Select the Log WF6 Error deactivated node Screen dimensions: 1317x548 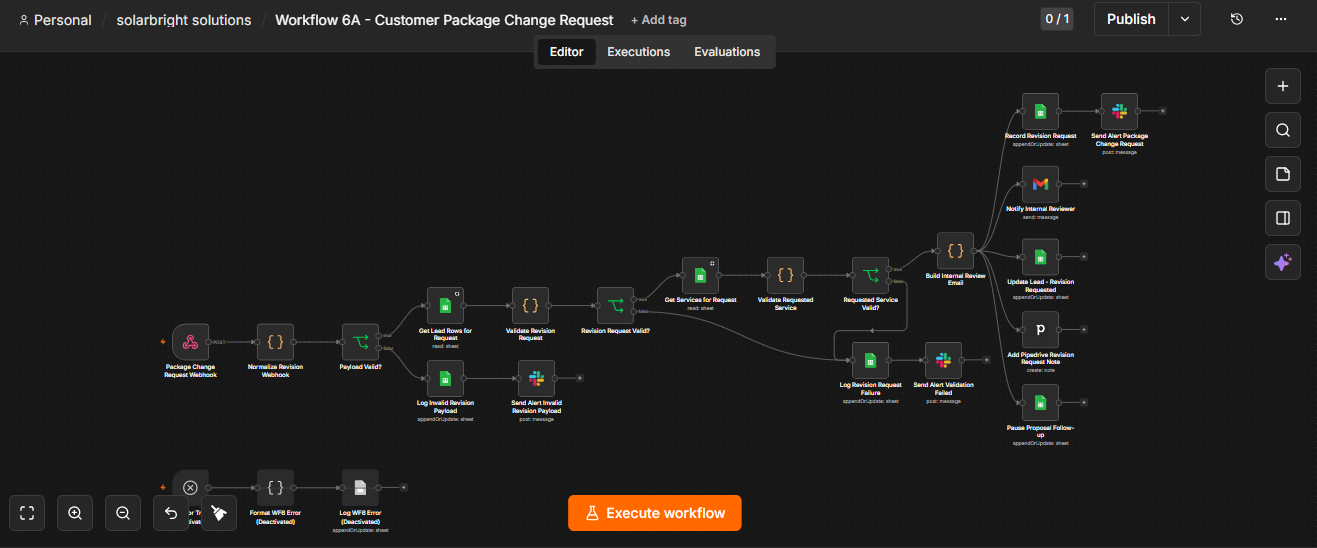pos(360,488)
